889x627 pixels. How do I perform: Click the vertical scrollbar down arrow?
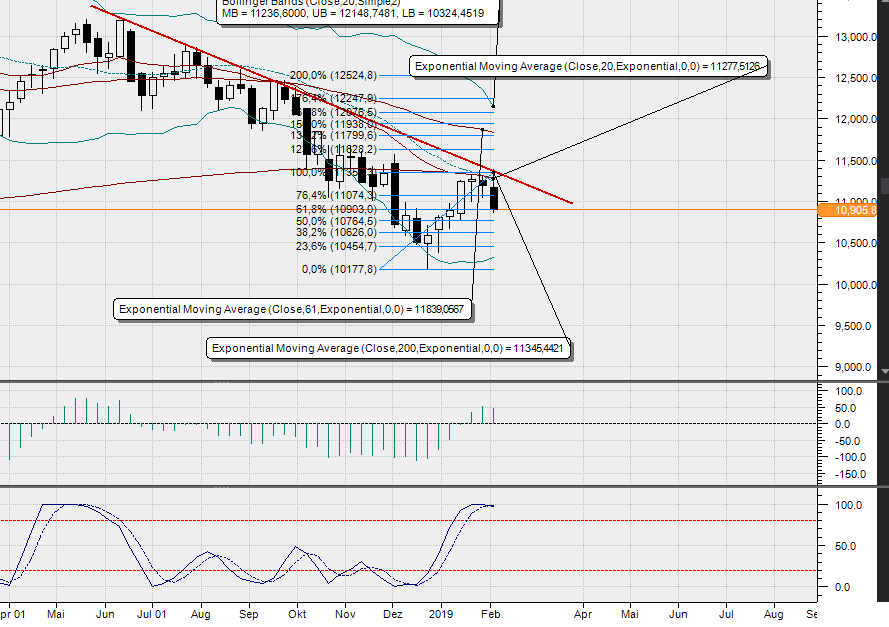[884, 371]
